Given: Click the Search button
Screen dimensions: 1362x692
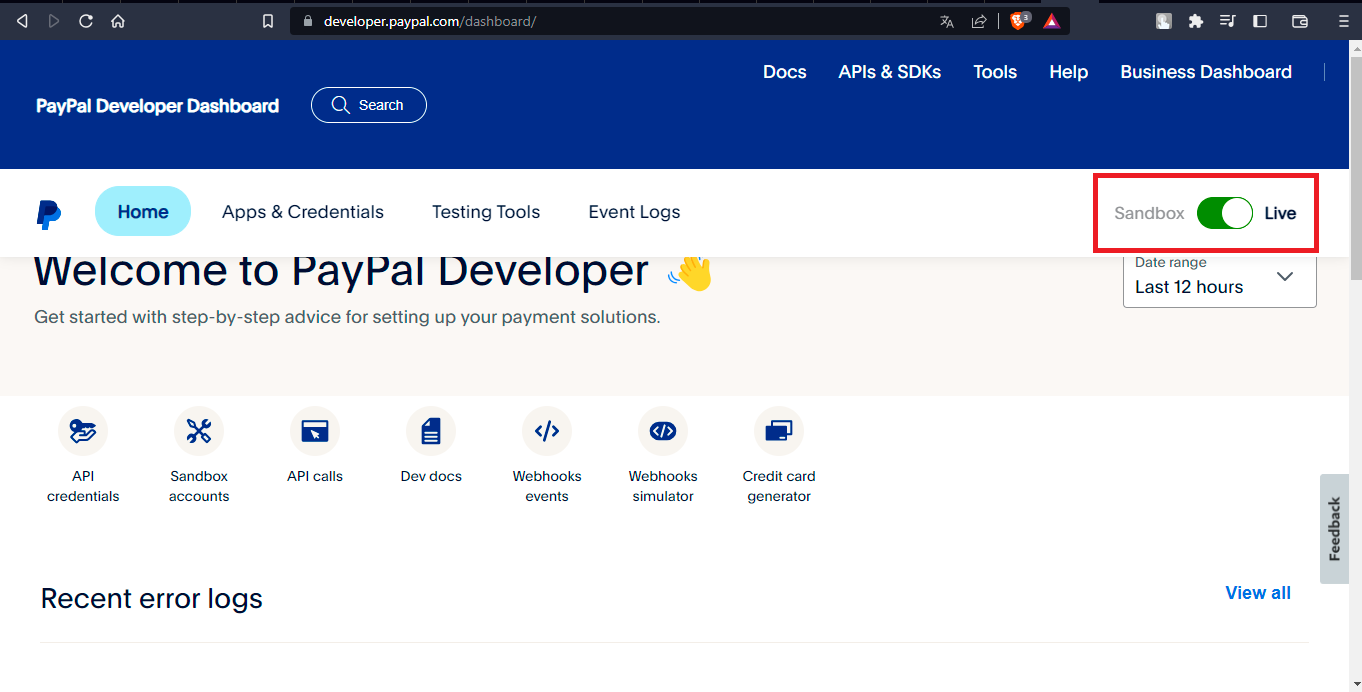Looking at the screenshot, I should [x=369, y=105].
